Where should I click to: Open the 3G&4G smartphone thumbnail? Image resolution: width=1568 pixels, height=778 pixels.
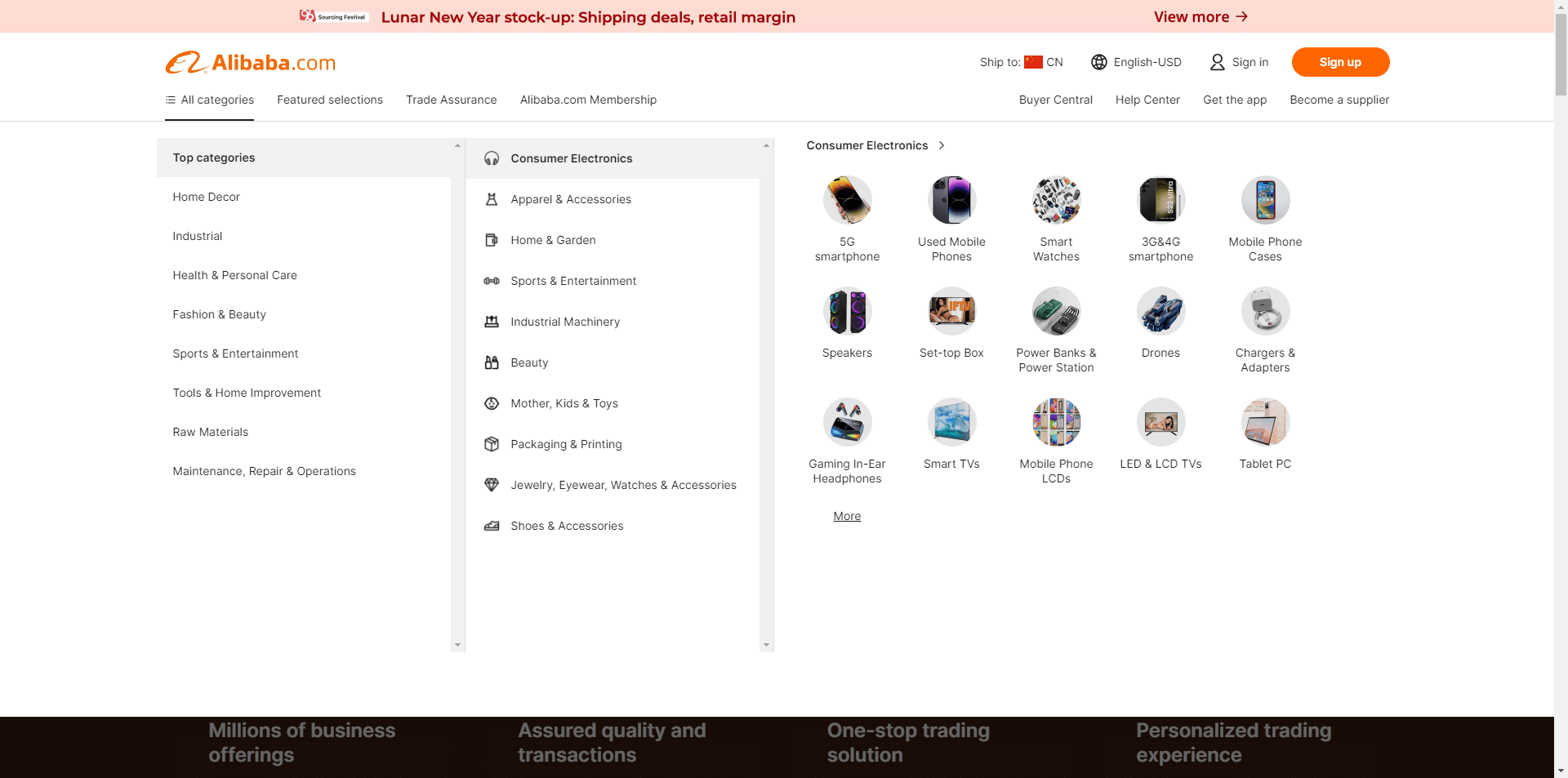[x=1160, y=200]
